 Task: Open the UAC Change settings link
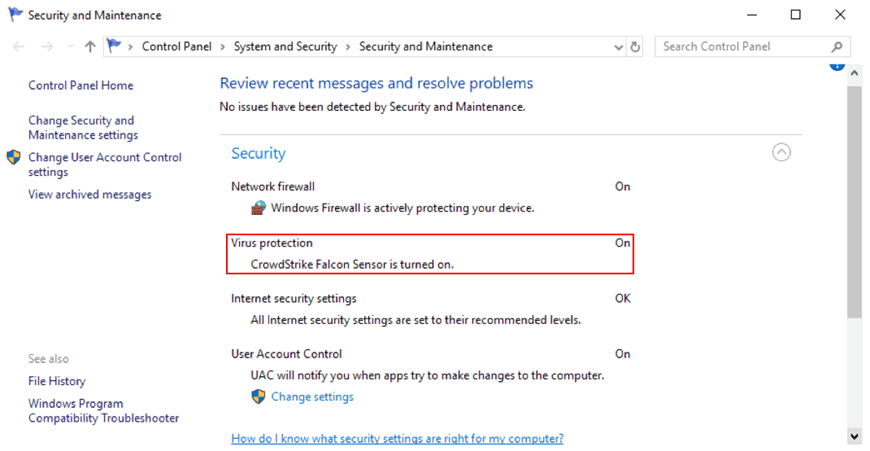coord(312,397)
